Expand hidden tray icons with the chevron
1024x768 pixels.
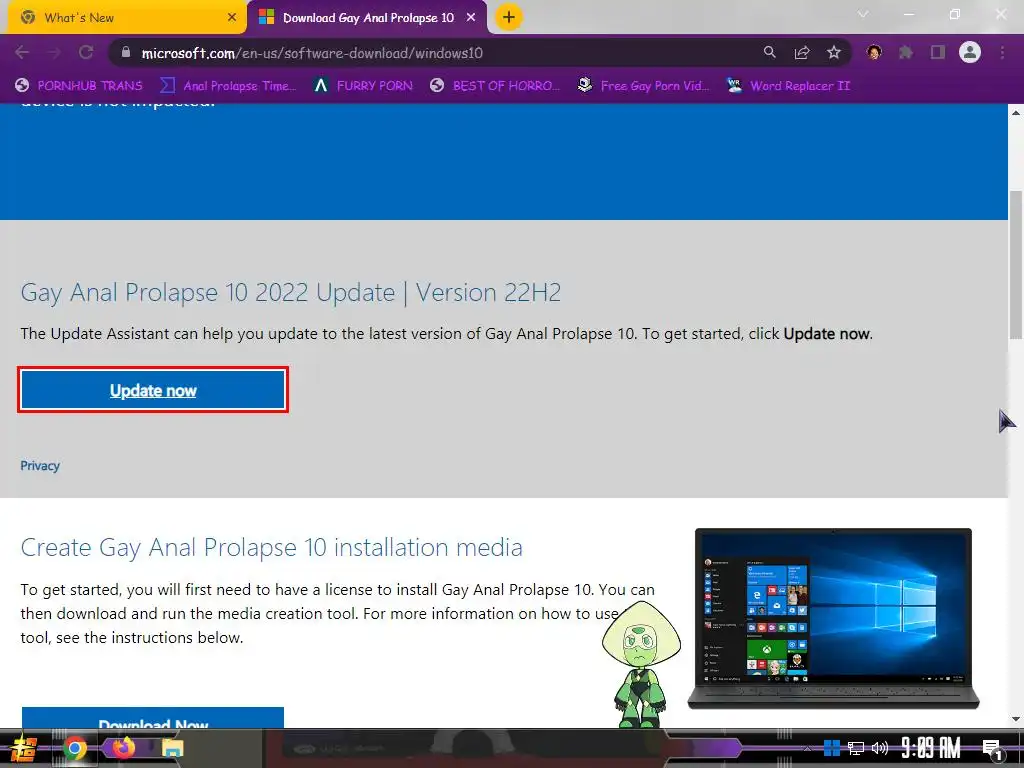[807, 748]
